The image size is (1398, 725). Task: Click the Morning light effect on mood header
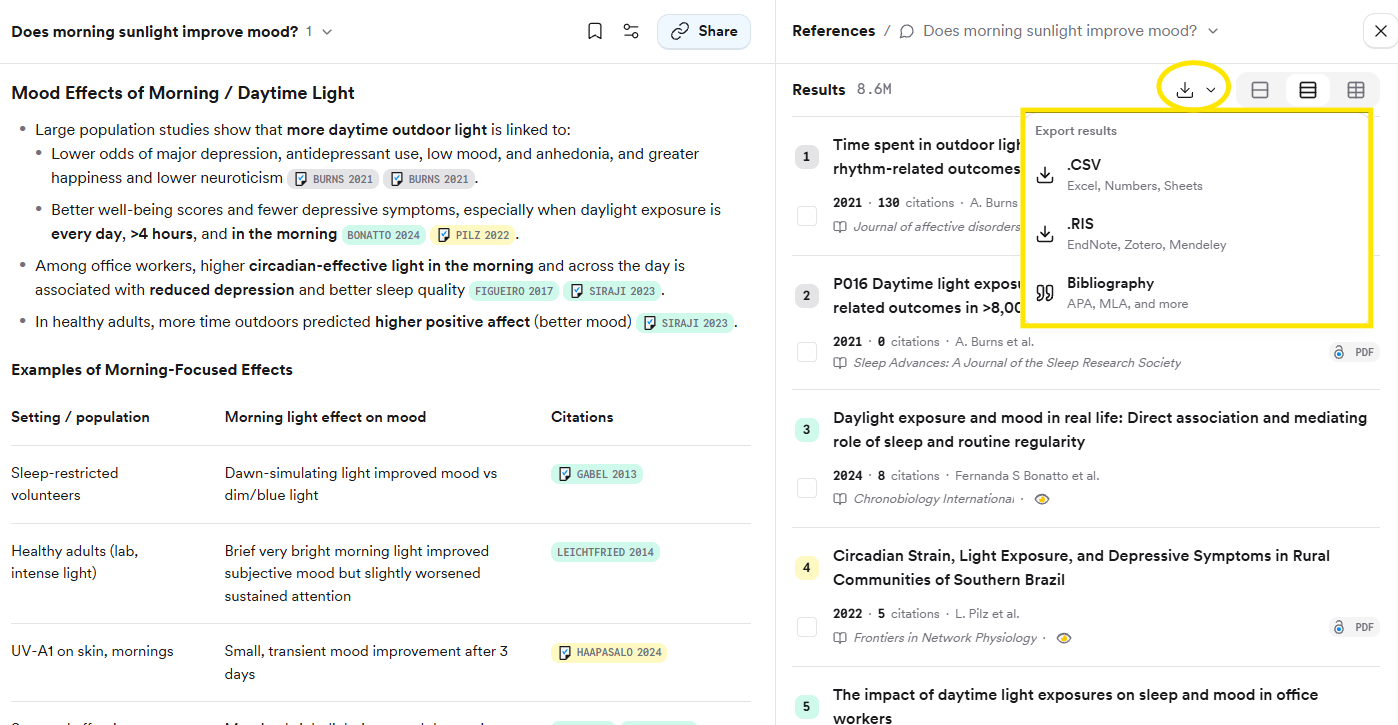click(x=325, y=417)
